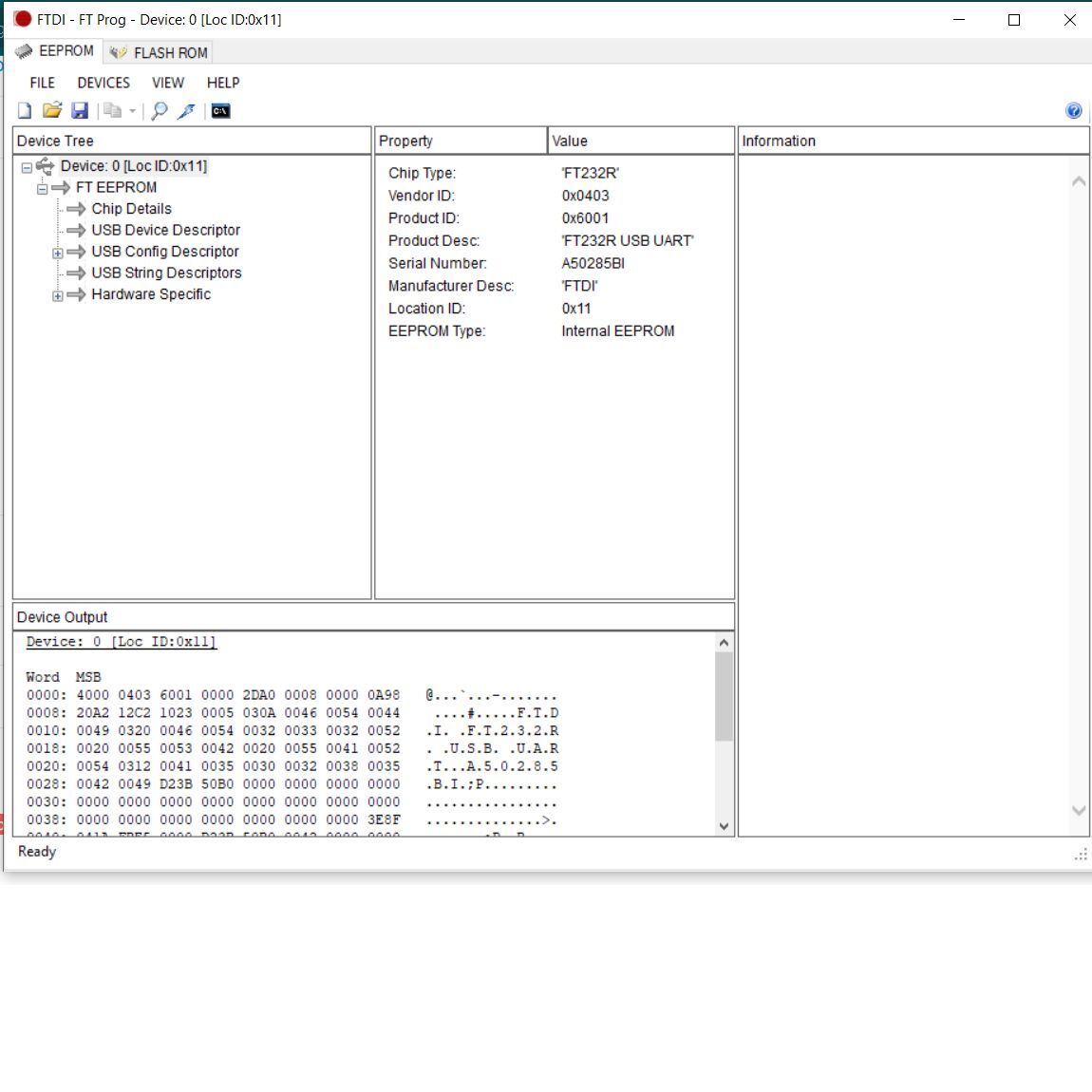Scan and parse devices with magnifier icon

click(159, 111)
